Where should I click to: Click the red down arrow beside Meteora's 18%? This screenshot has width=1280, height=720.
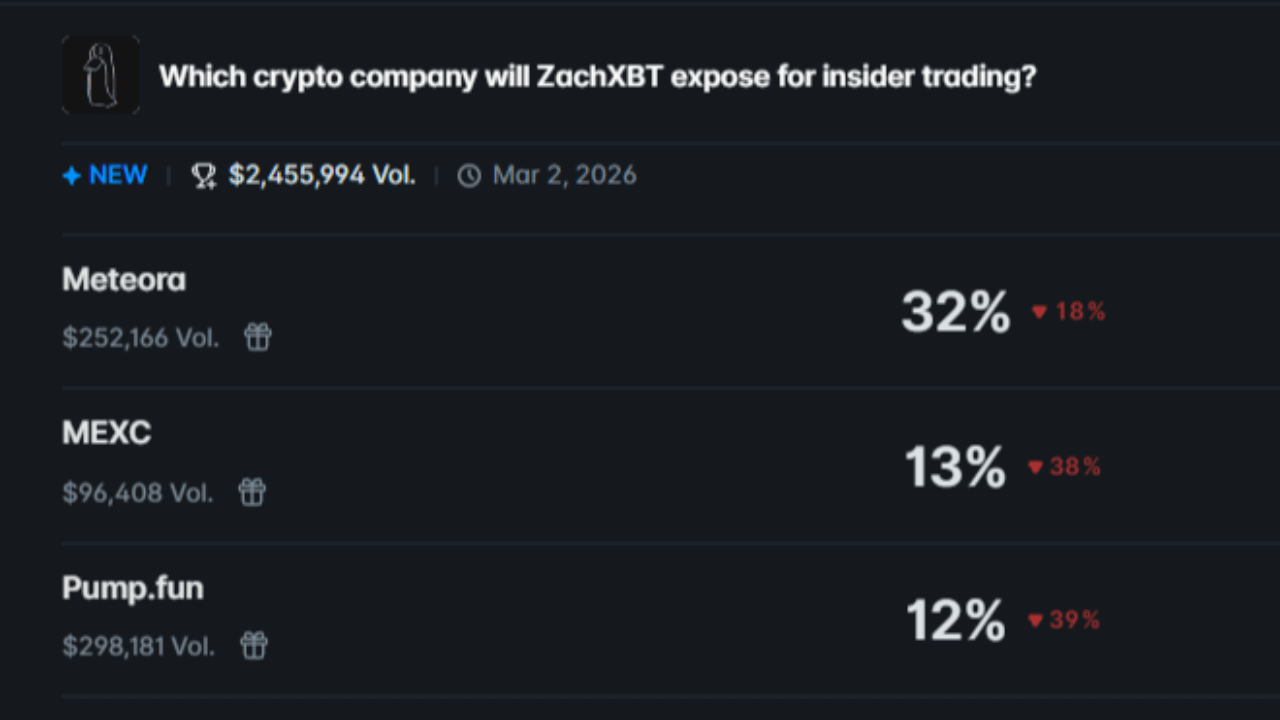(1039, 312)
